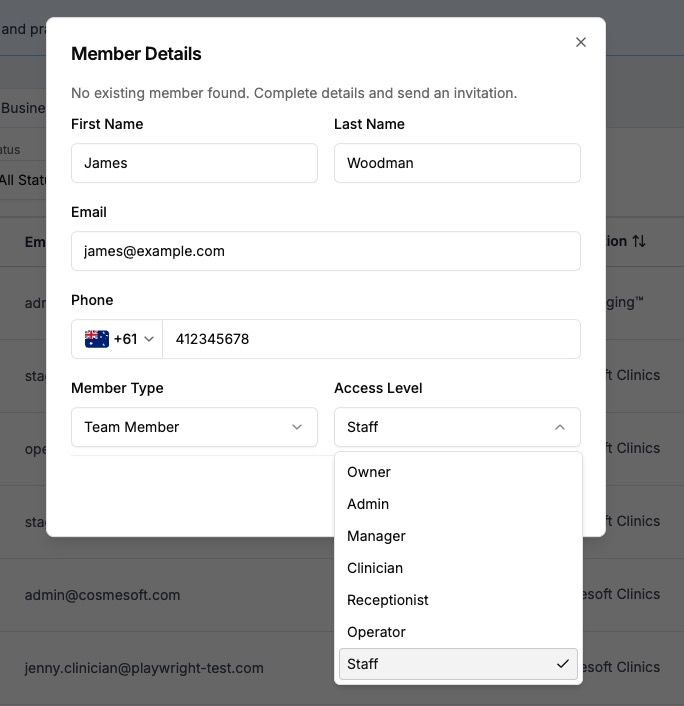
Task: Select Admin access level
Action: (458, 504)
